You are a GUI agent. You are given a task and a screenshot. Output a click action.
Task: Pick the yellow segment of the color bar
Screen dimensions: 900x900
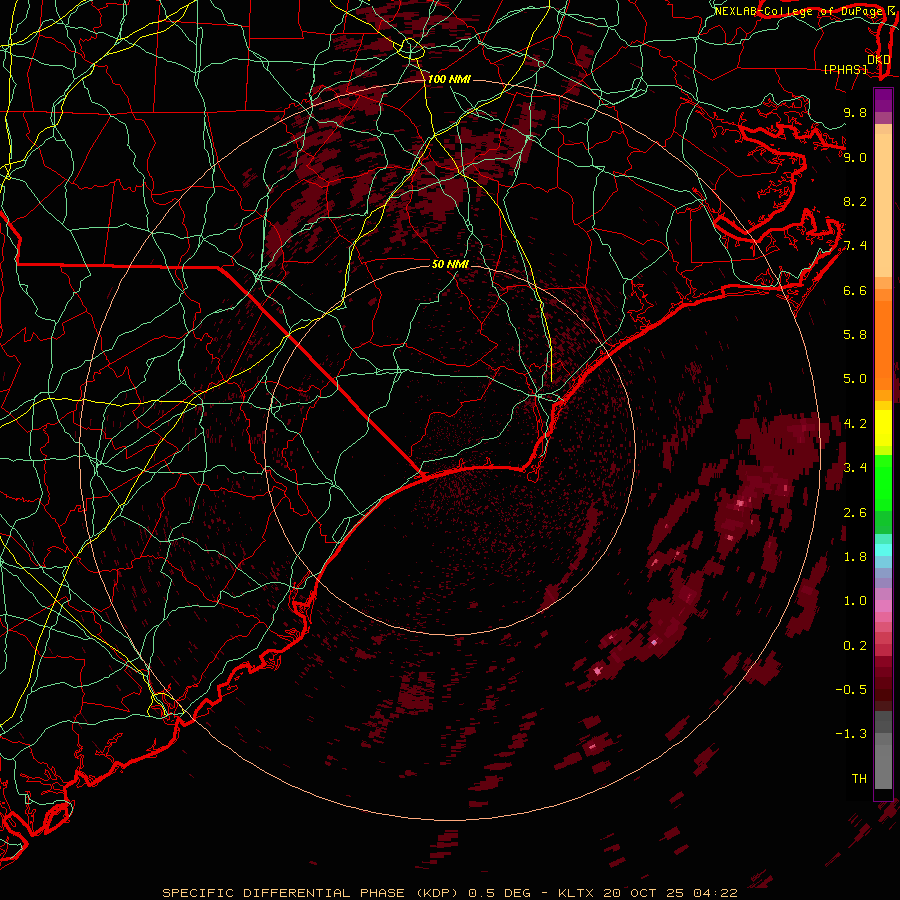coord(883,428)
